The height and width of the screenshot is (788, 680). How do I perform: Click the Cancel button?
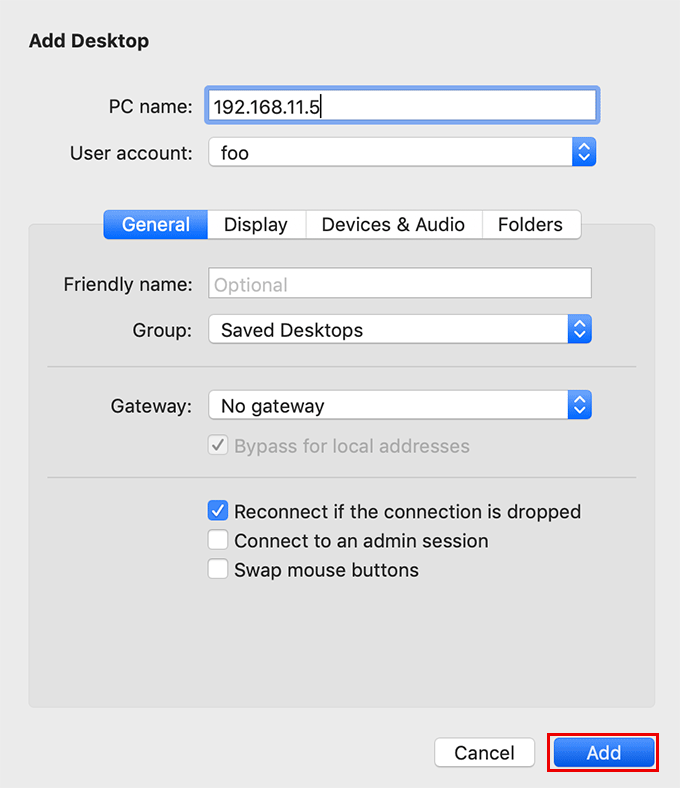tap(484, 753)
